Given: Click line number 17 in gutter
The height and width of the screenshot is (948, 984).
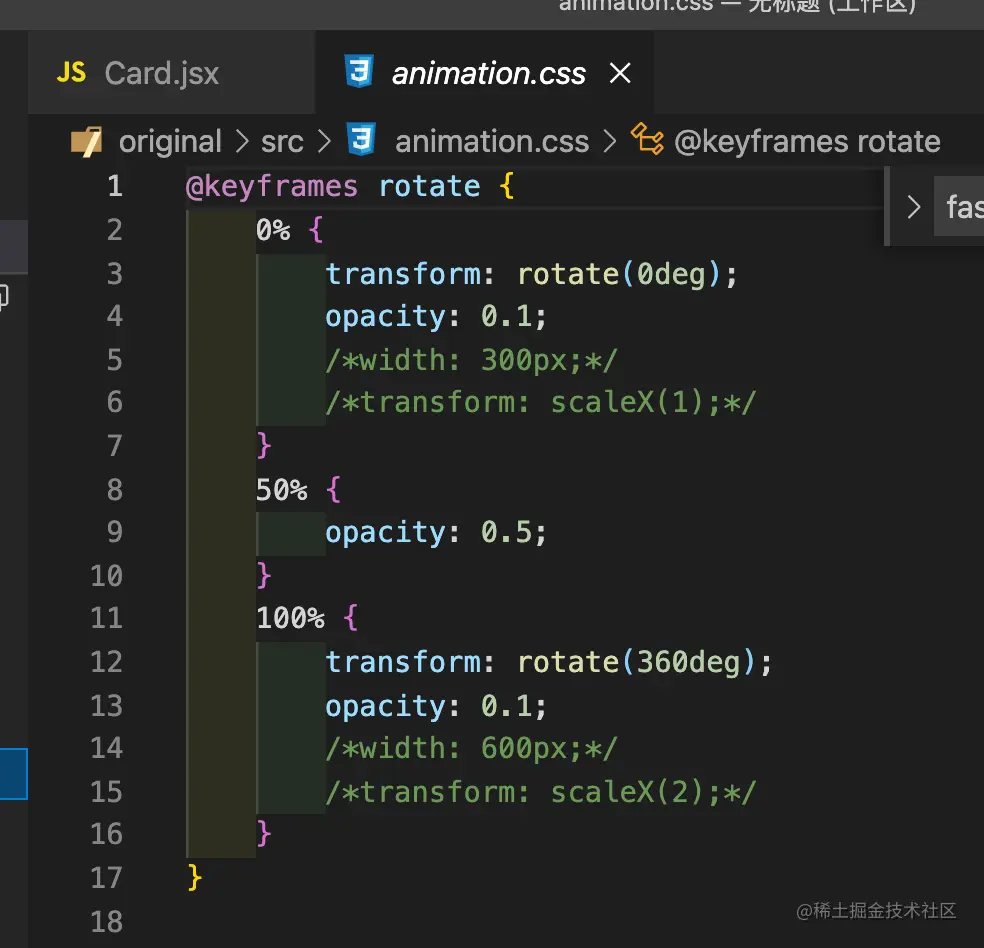Looking at the screenshot, I should coord(106,878).
